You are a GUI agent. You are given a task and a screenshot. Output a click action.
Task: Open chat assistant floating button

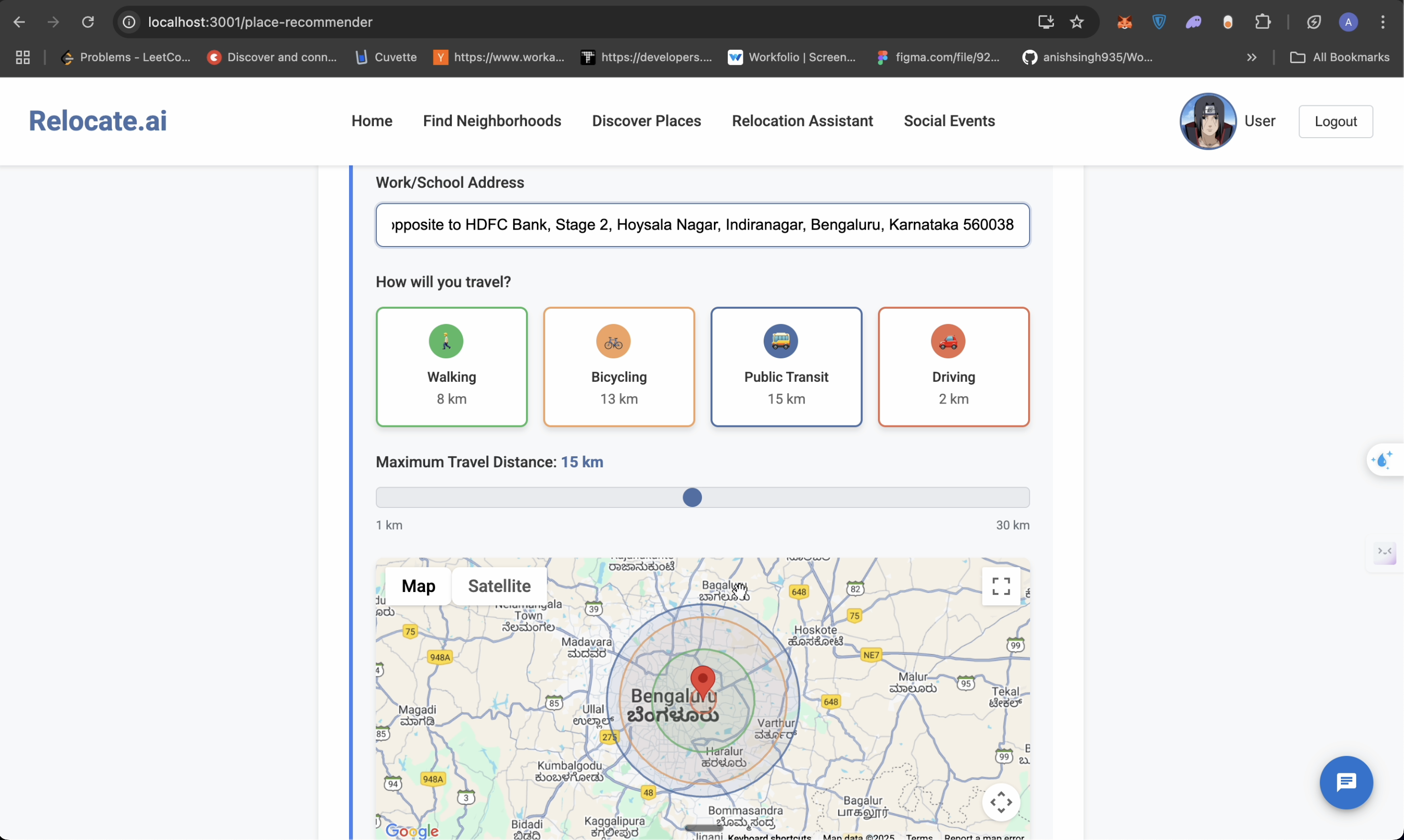click(1346, 783)
